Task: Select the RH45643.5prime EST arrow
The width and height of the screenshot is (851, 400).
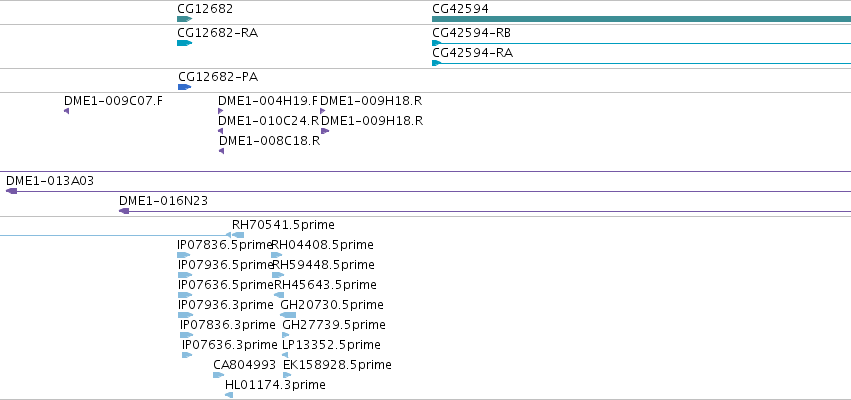Action: click(278, 295)
